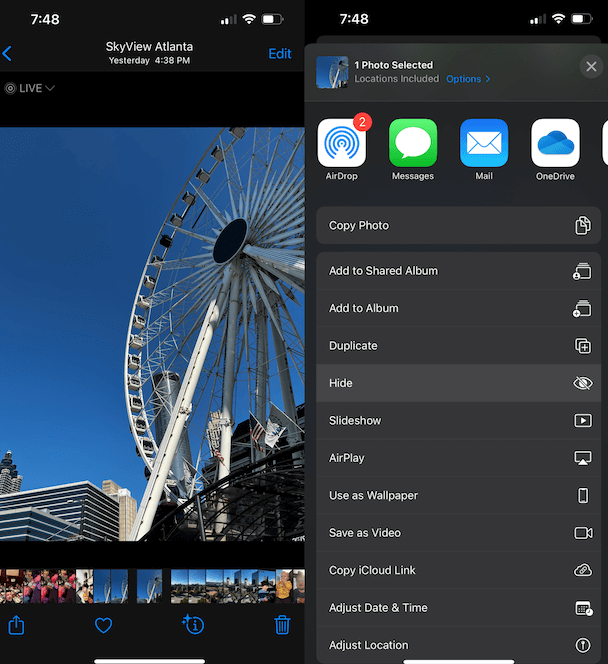
Task: Click the wallpaper phone icon
Action: pos(583,495)
